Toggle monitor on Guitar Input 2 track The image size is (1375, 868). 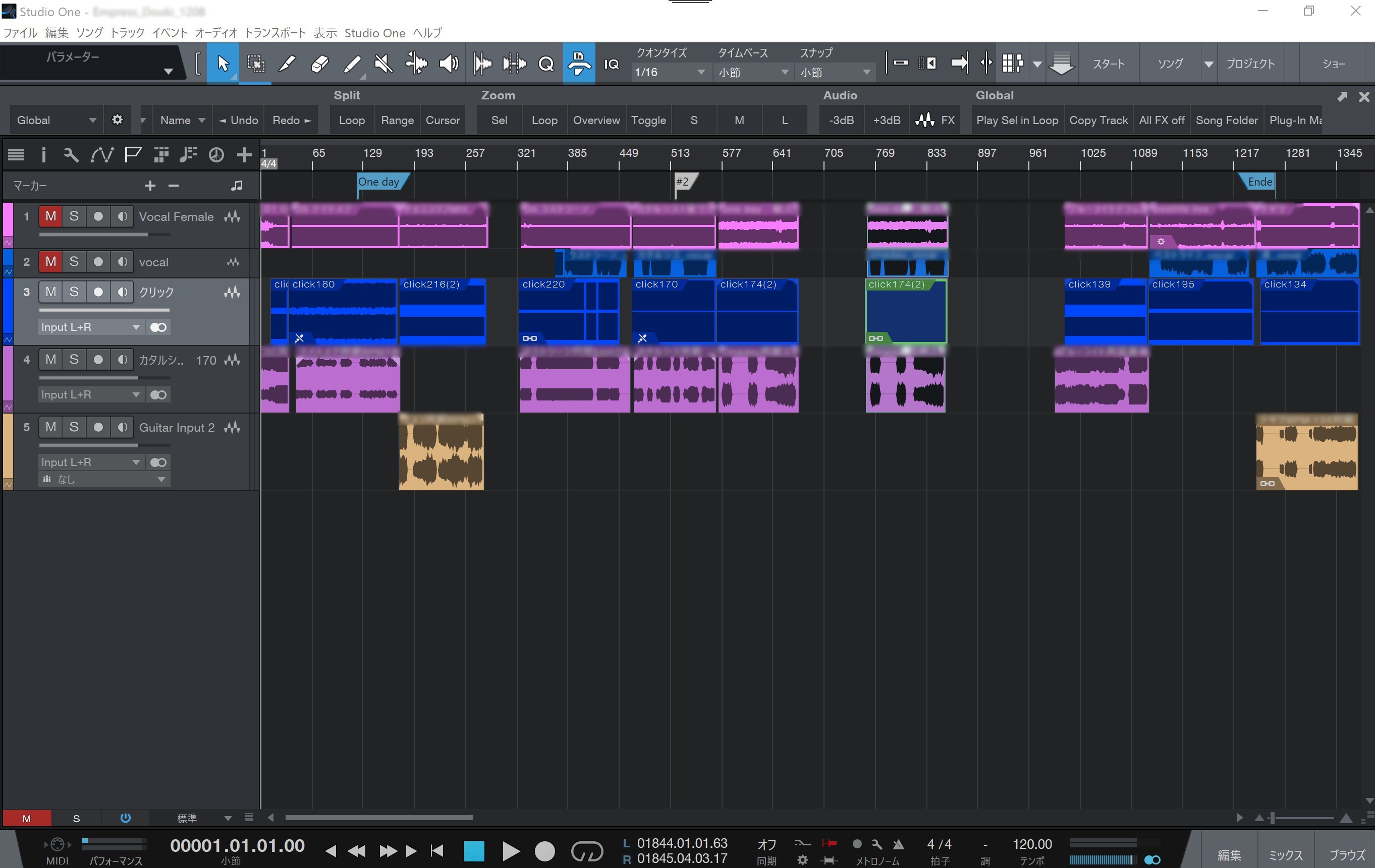(x=122, y=427)
